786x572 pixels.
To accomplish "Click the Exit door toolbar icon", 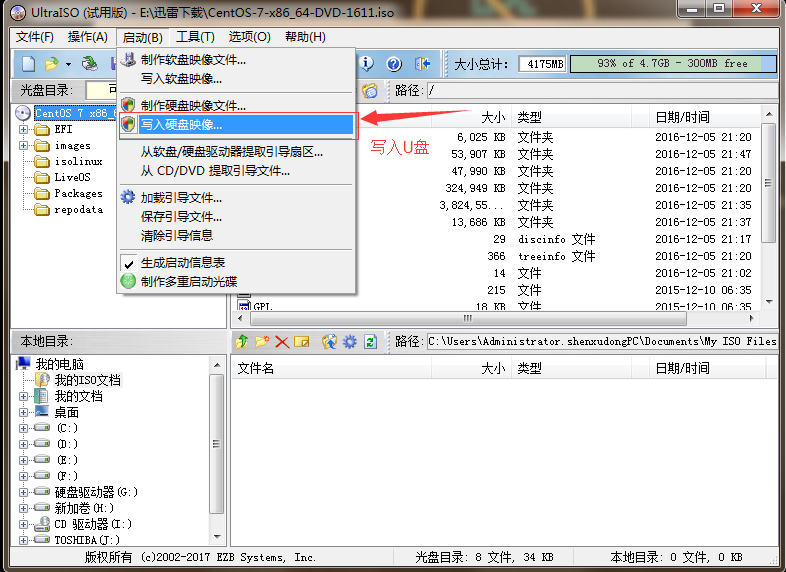I will point(422,64).
